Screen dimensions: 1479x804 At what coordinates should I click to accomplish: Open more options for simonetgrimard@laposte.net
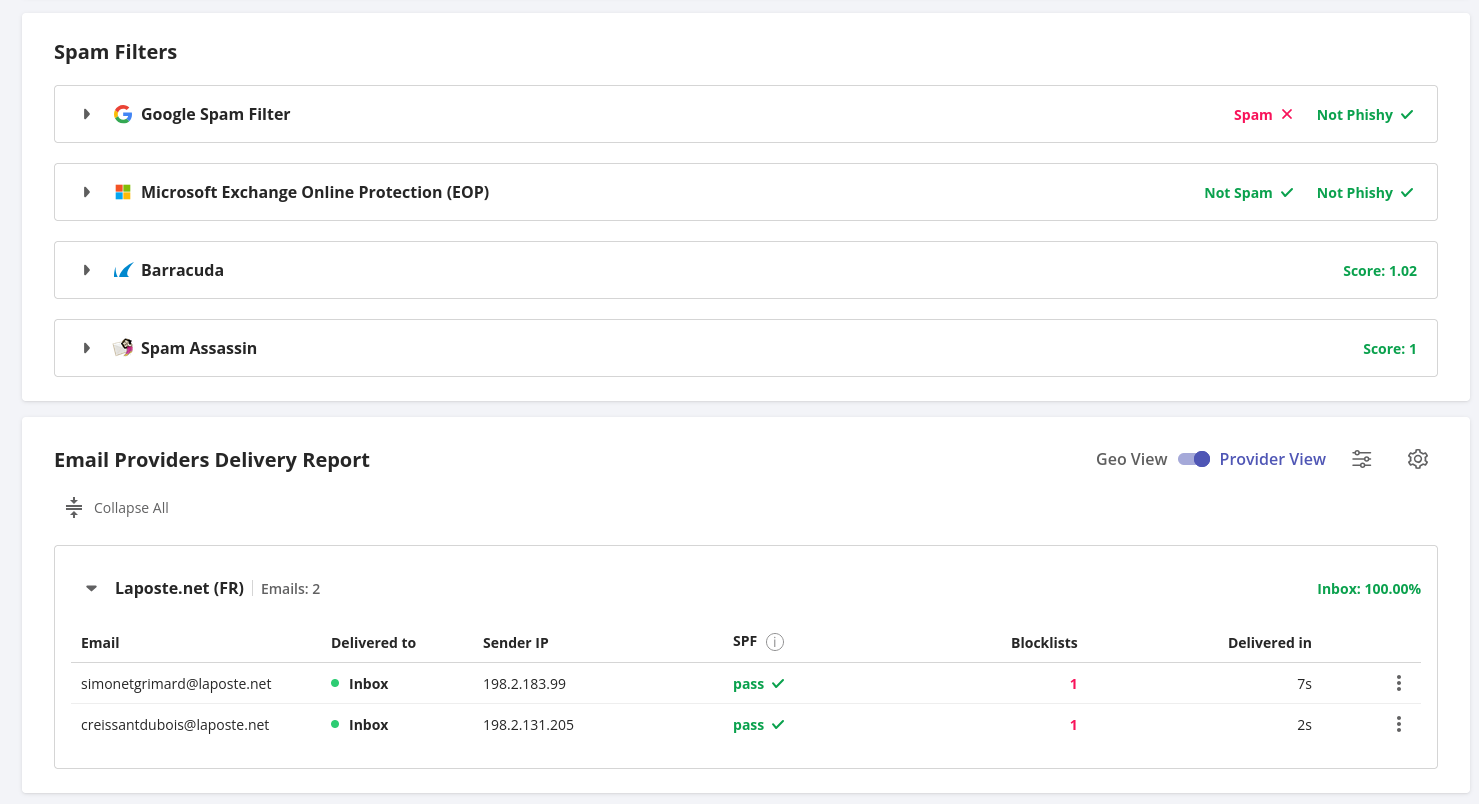(x=1399, y=683)
